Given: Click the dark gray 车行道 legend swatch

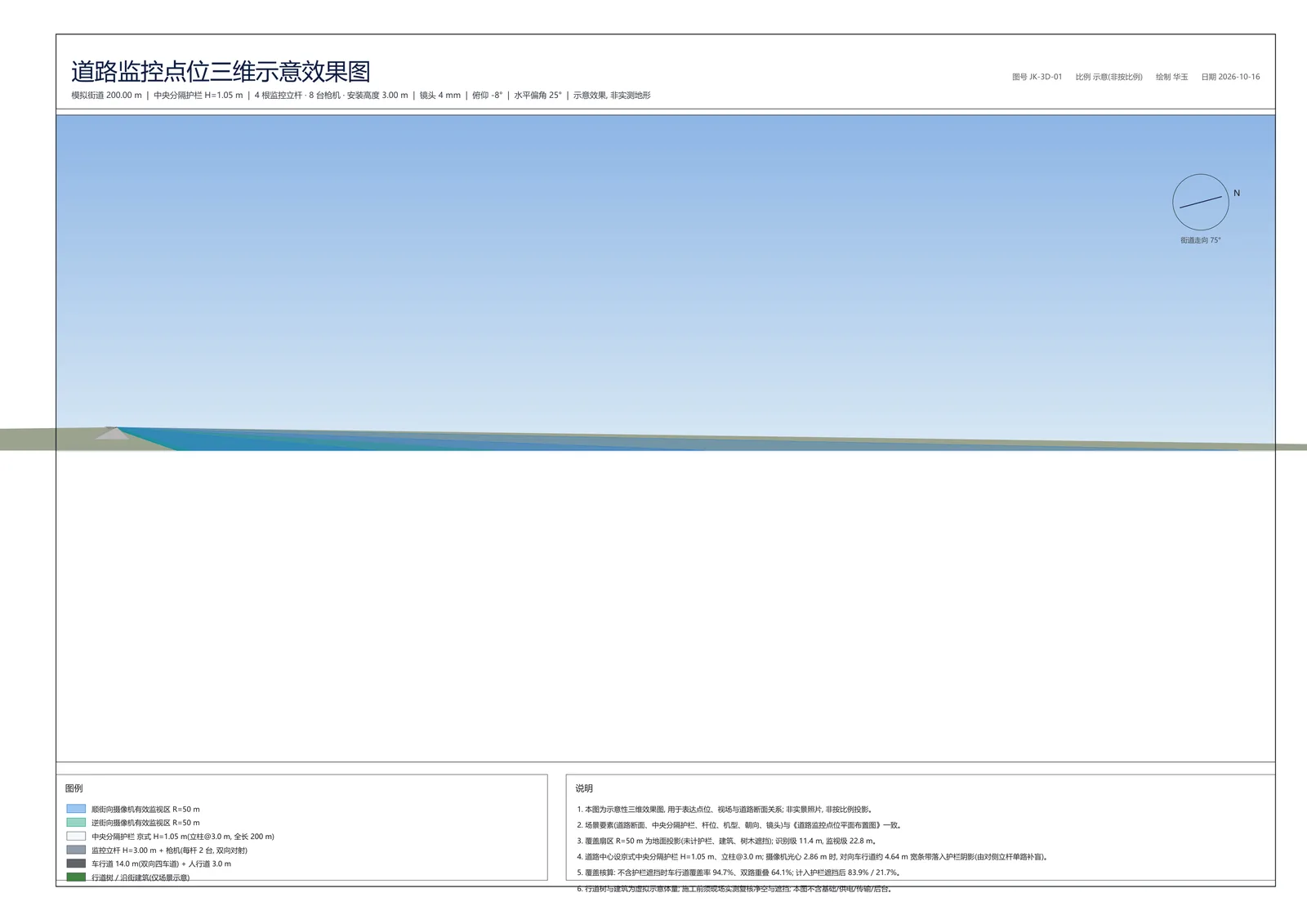Looking at the screenshot, I should point(76,864).
